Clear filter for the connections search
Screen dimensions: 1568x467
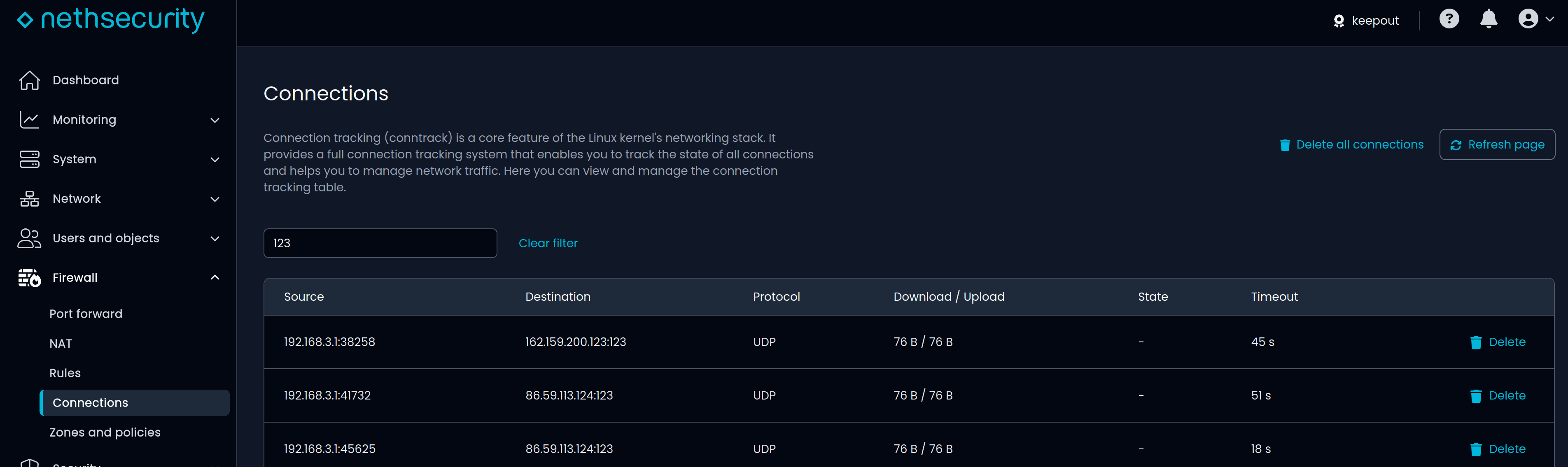click(x=548, y=243)
